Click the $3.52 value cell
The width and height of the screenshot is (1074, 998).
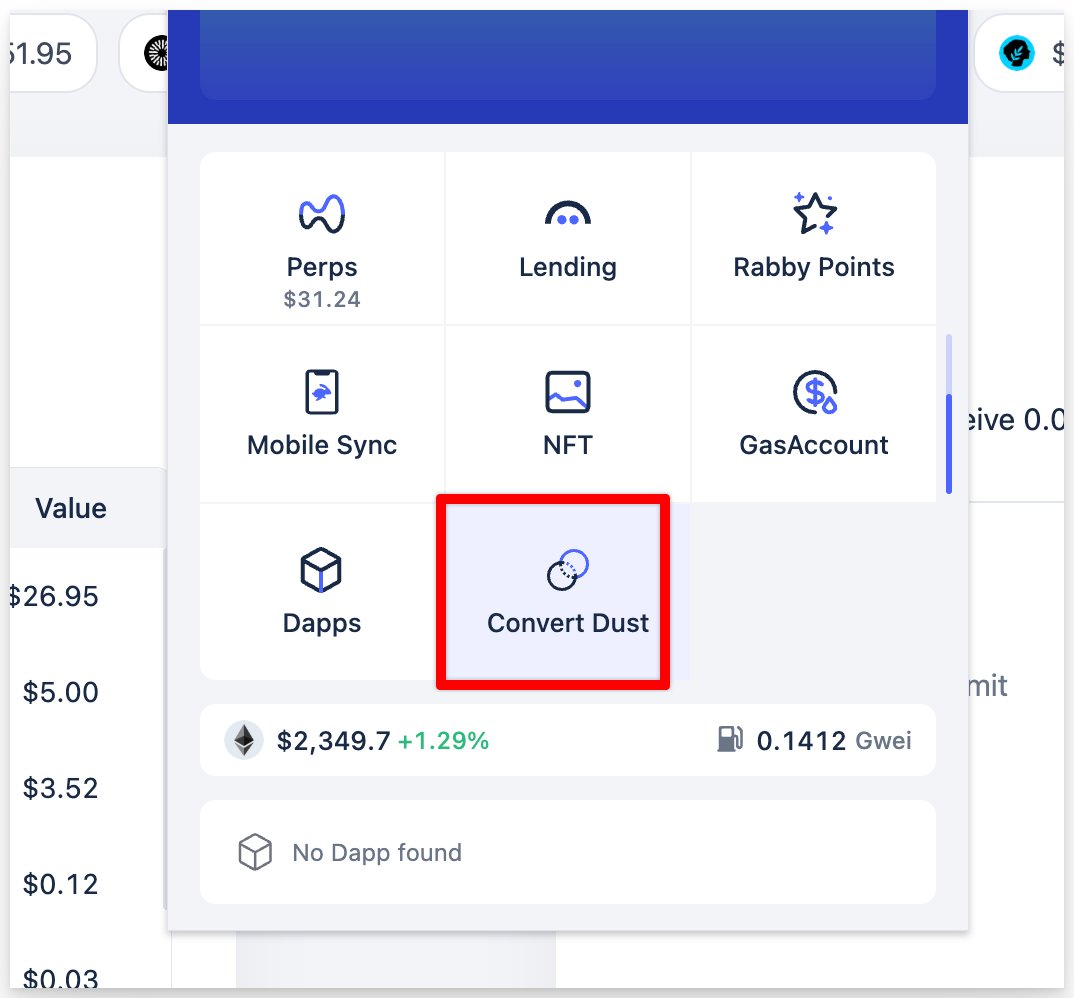coord(60,788)
